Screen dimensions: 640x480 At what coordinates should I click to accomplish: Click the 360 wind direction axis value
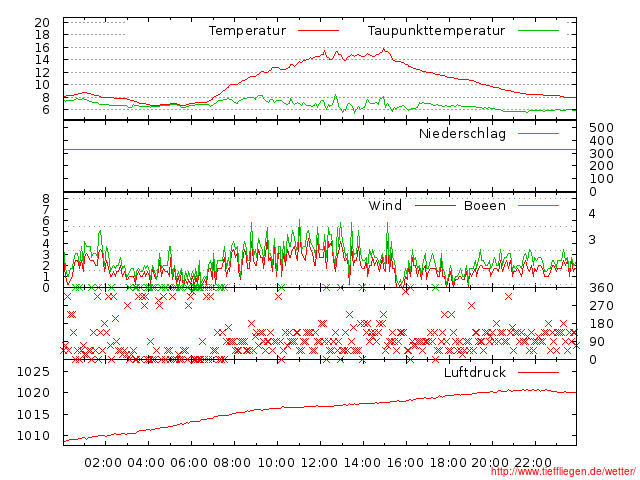pos(601,288)
